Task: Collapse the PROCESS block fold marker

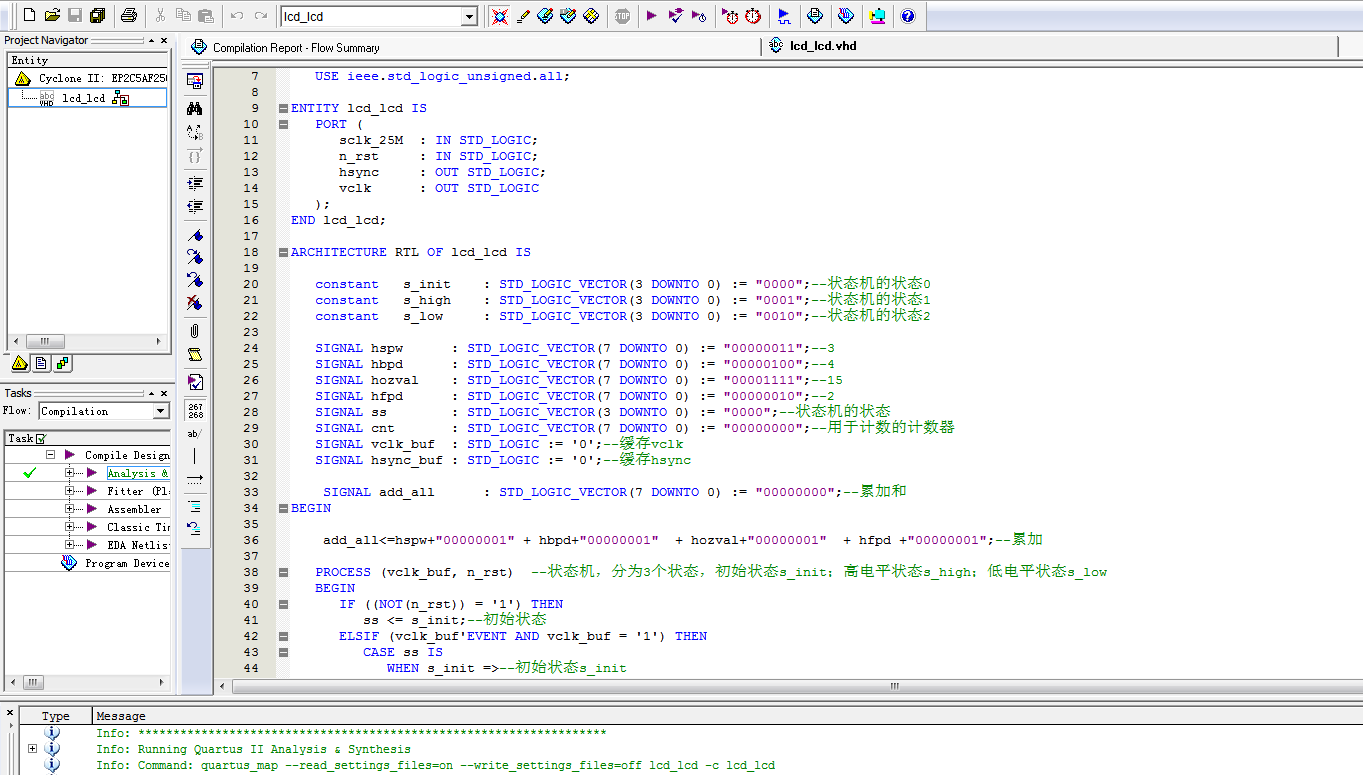Action: [283, 572]
